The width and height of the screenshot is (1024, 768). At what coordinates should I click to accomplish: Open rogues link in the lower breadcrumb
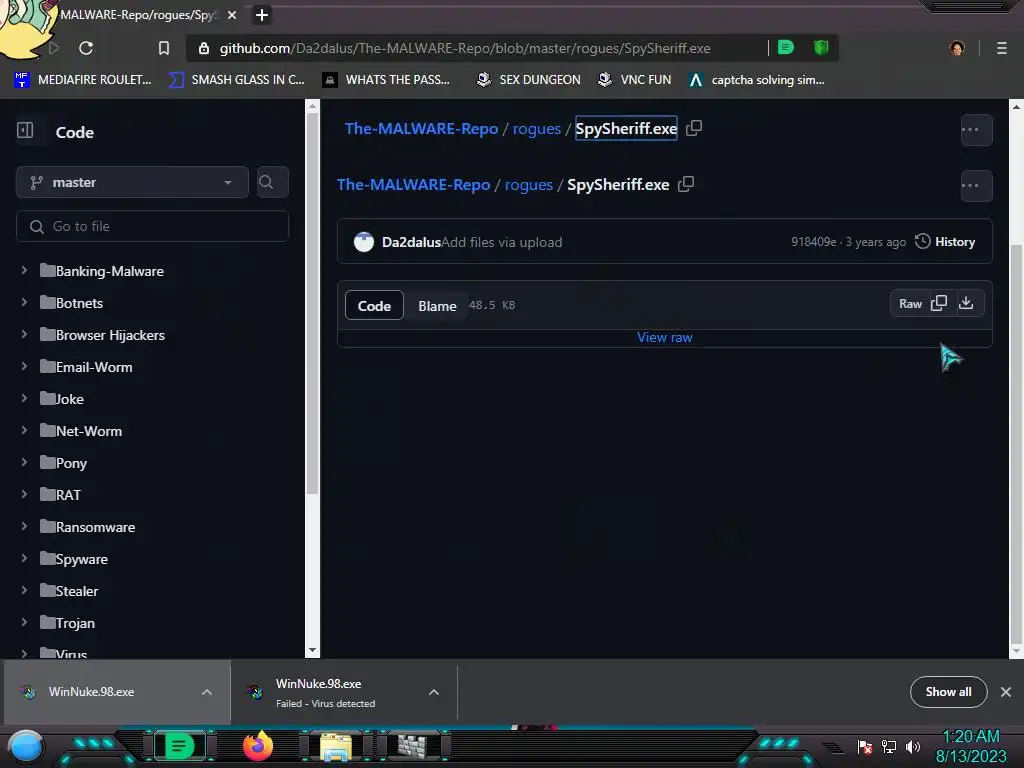click(528, 185)
